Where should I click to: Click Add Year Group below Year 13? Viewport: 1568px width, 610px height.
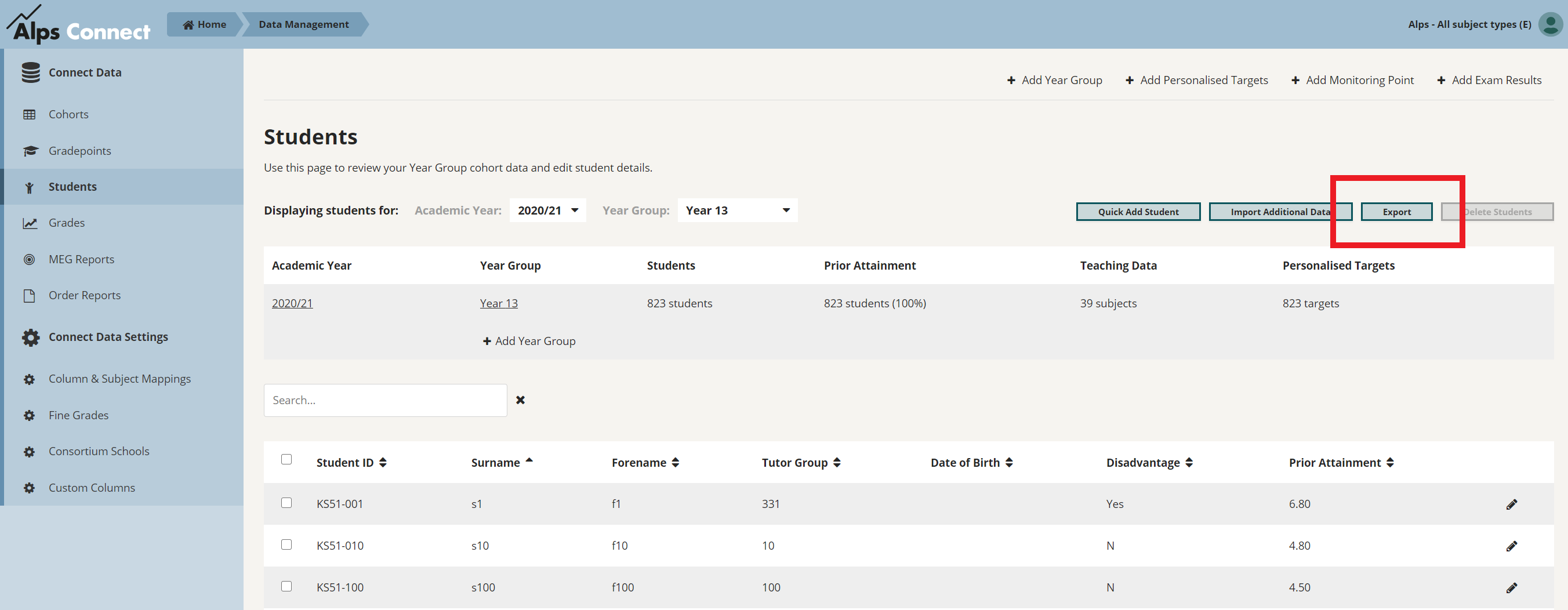[529, 341]
